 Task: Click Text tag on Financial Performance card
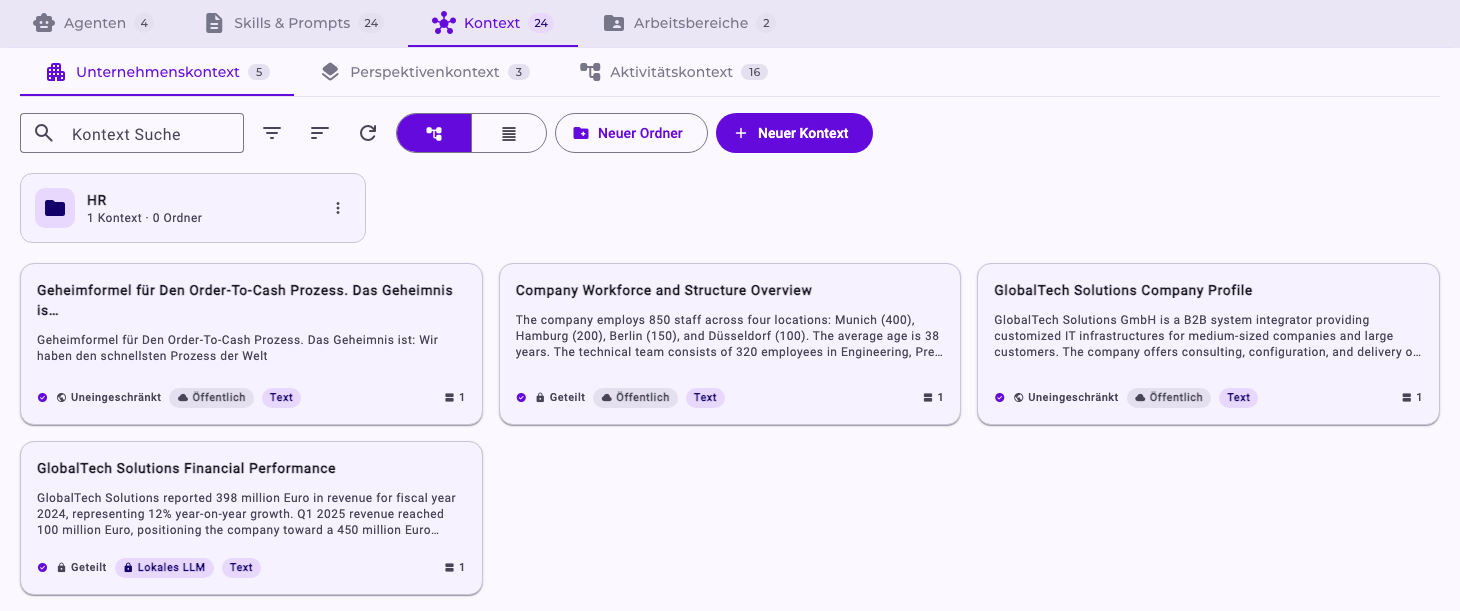[x=241, y=567]
